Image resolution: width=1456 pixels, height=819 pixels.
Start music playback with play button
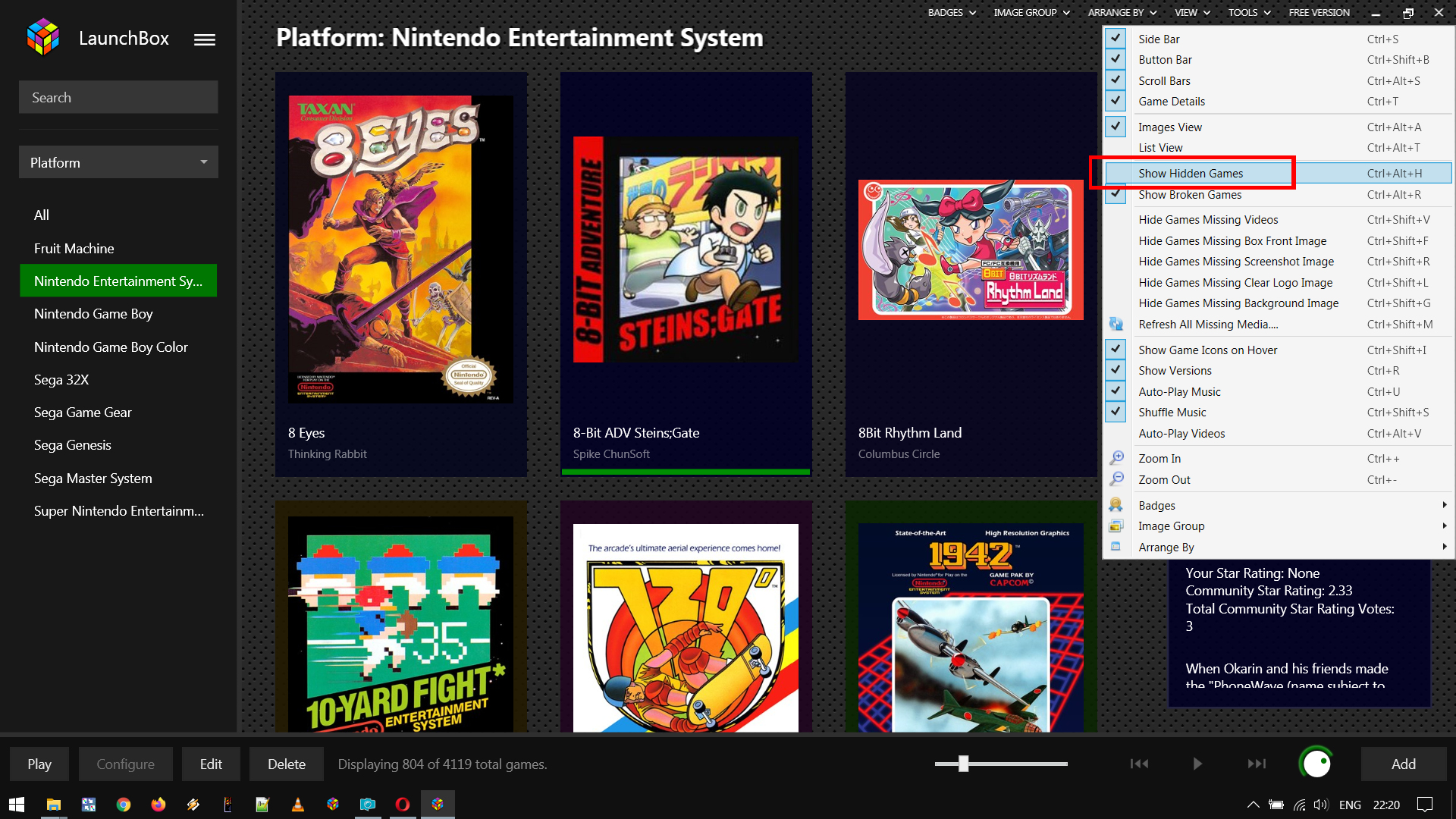coord(1197,764)
